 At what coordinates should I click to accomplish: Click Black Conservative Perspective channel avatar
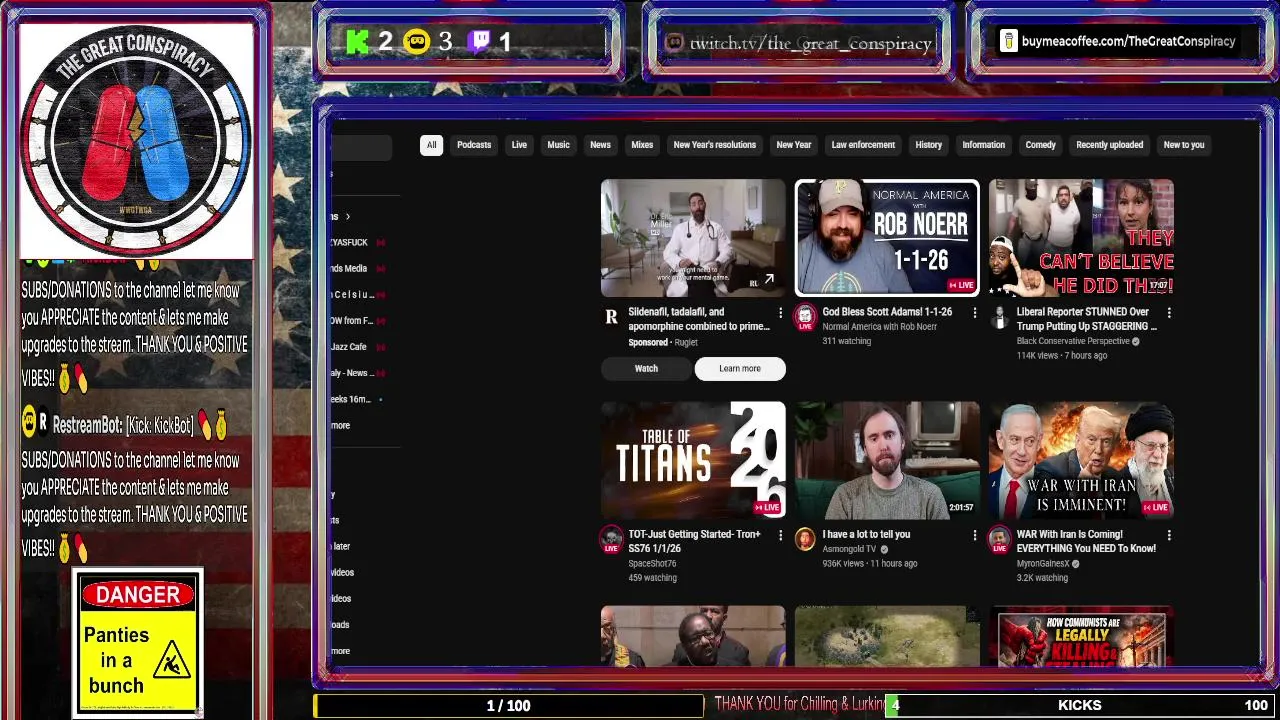click(x=999, y=318)
